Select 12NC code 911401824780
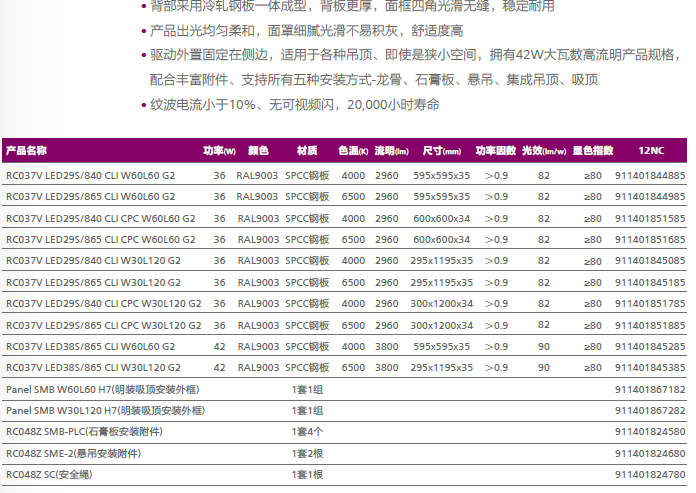The width and height of the screenshot is (696, 493). click(650, 474)
